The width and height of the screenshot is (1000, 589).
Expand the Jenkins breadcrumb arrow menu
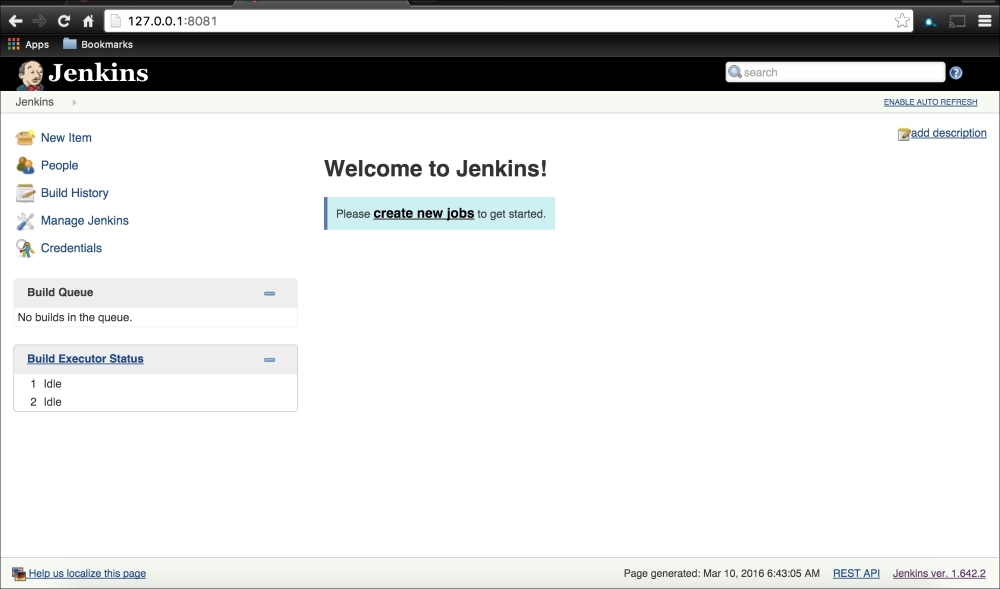[74, 102]
